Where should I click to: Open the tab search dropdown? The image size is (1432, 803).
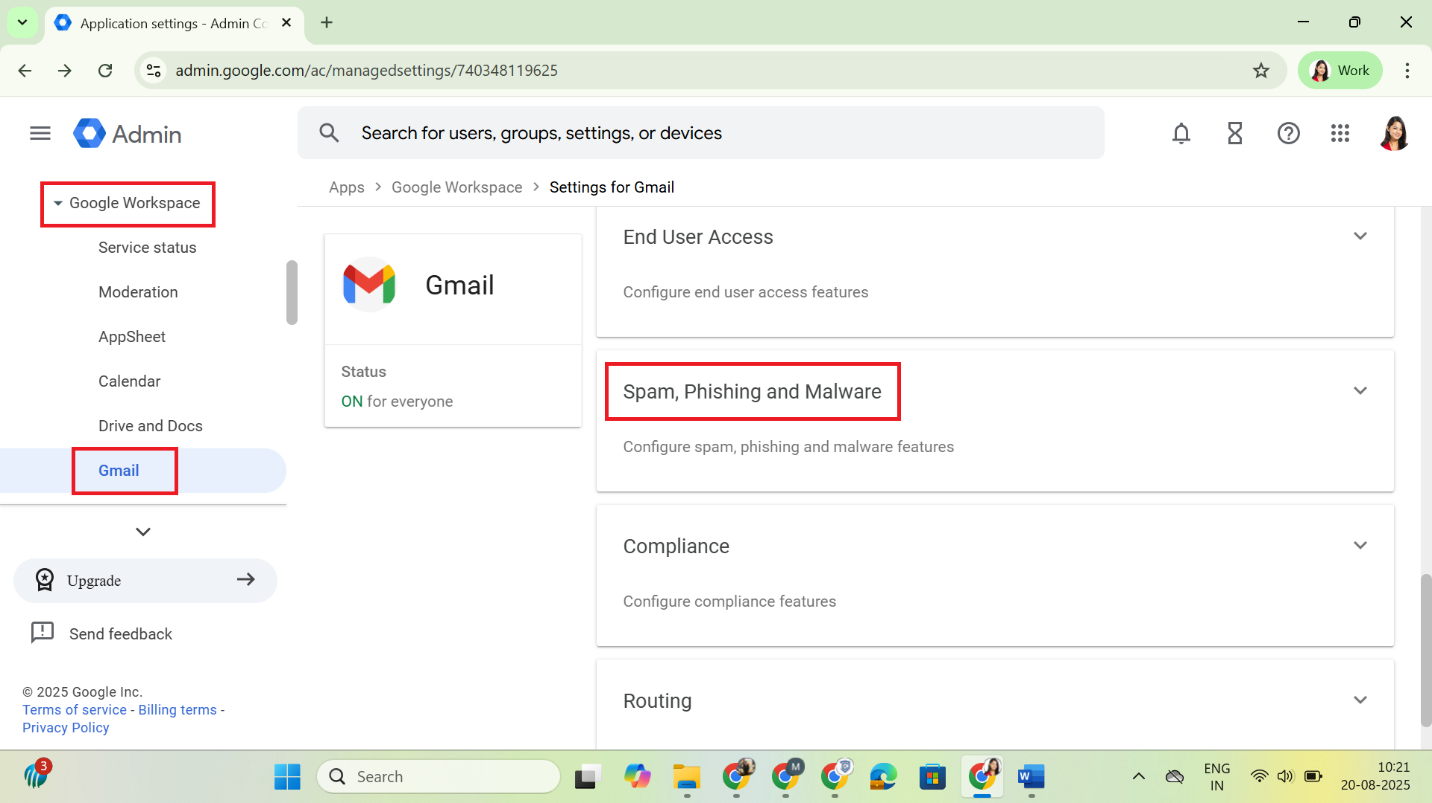pyautogui.click(x=22, y=22)
